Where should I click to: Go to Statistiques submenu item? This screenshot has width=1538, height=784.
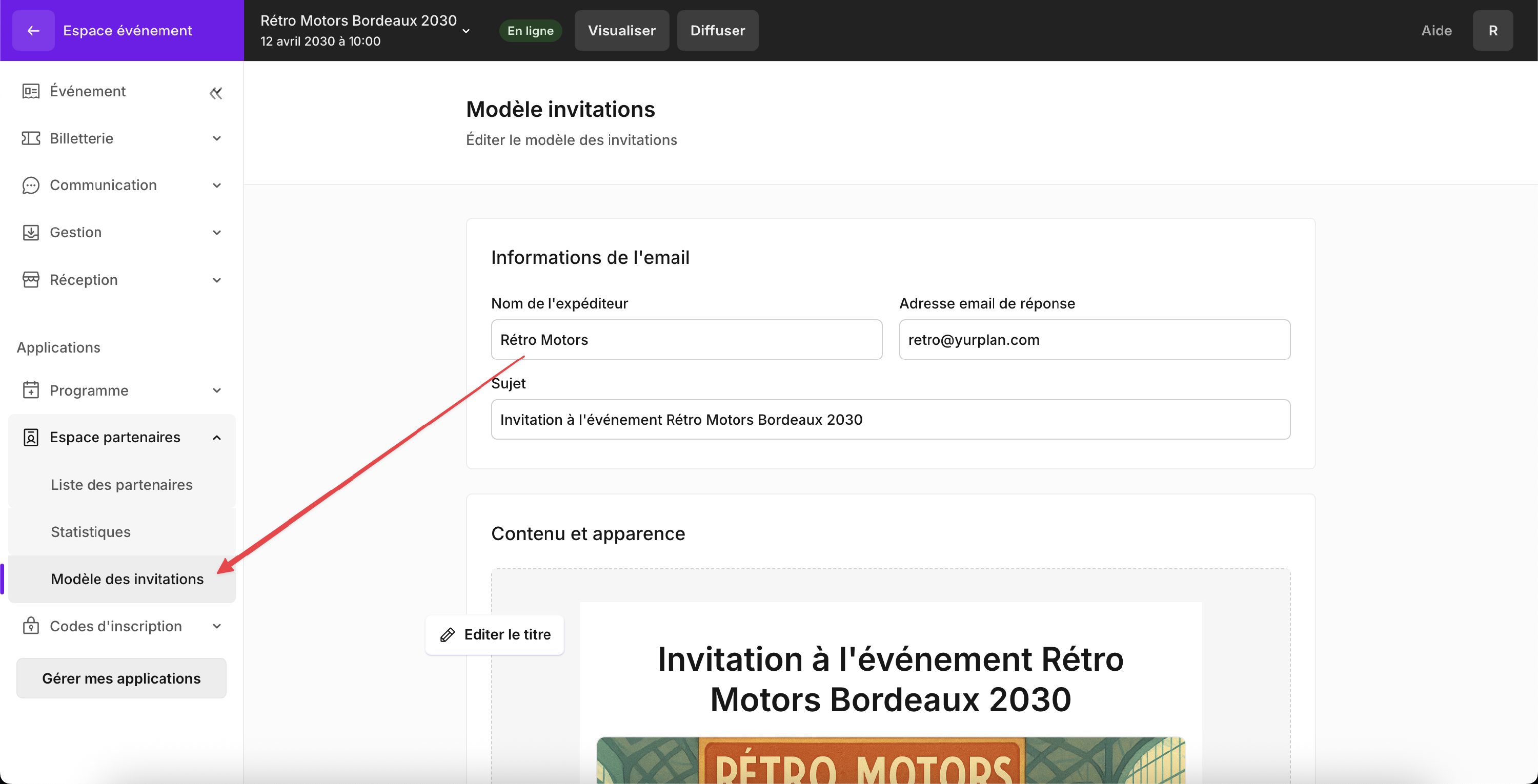point(91,531)
